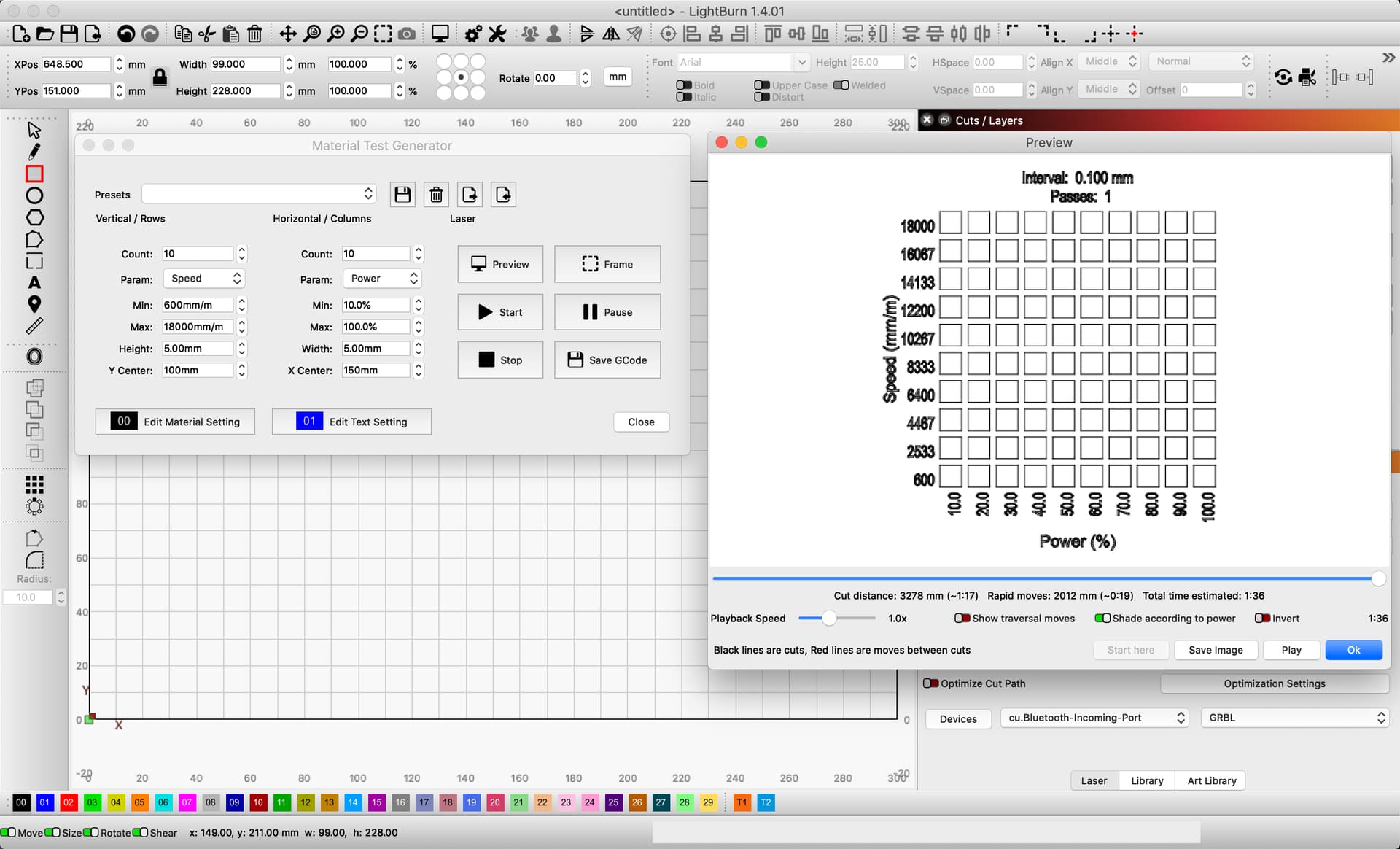
Task: Click the Cuts/Layers panel icon
Action: [x=945, y=120]
